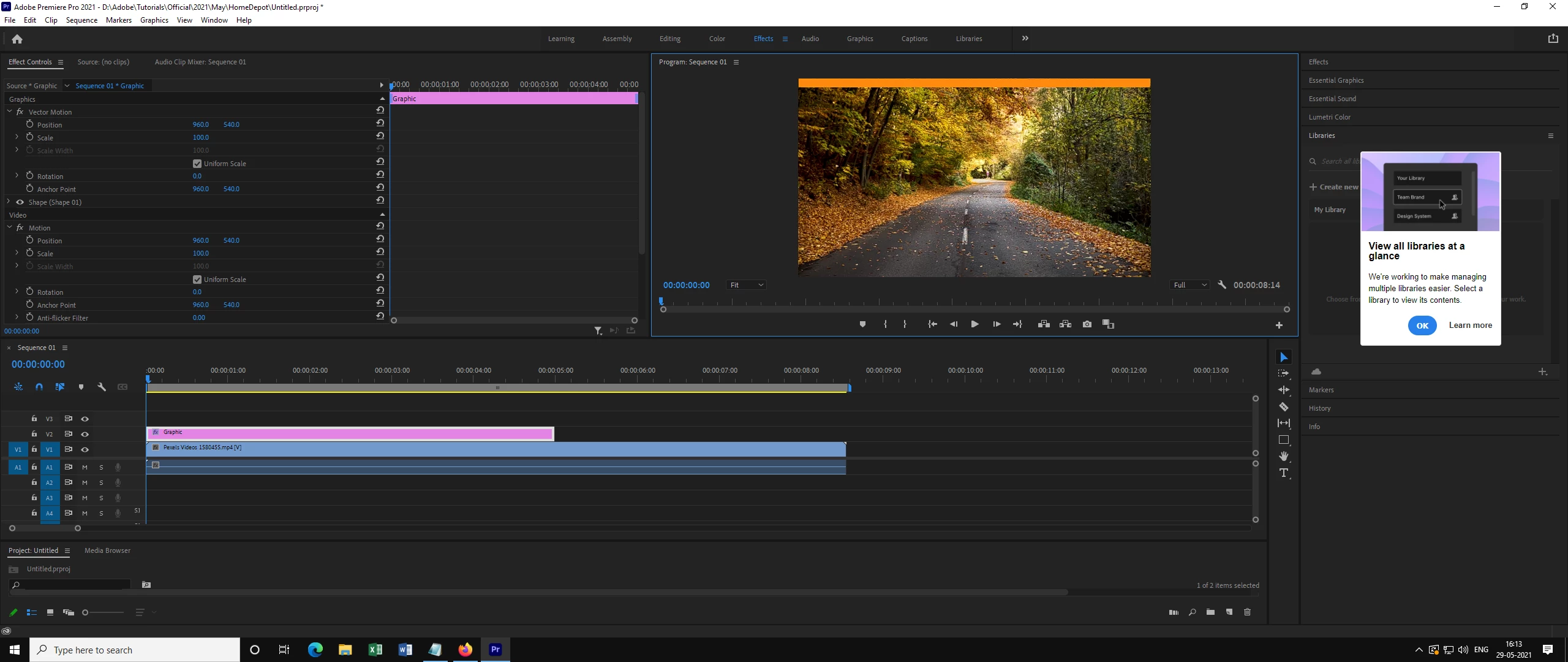Select the Ripple Edit tool
The width and height of the screenshot is (1568, 662).
(1284, 390)
